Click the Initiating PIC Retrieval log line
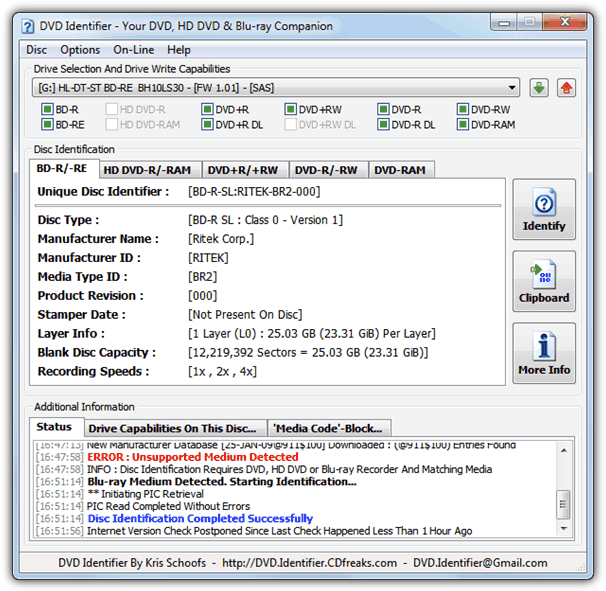The width and height of the screenshot is (606, 591). (x=145, y=494)
